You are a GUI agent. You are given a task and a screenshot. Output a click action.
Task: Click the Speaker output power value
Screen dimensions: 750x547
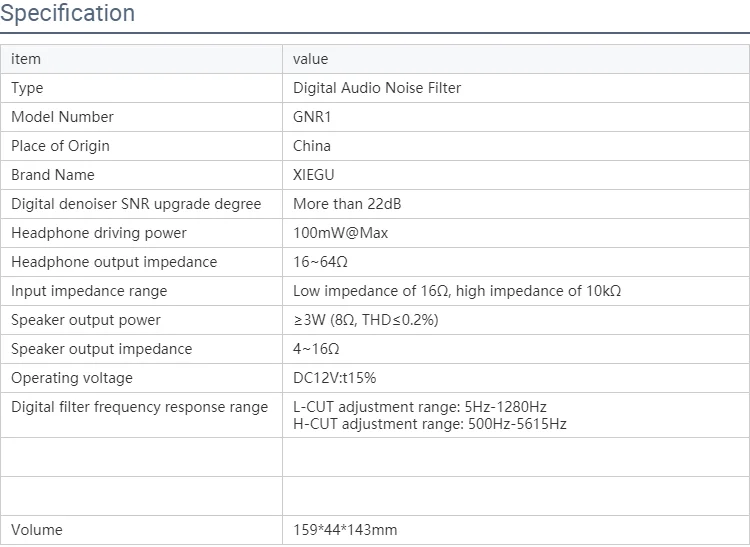(366, 320)
